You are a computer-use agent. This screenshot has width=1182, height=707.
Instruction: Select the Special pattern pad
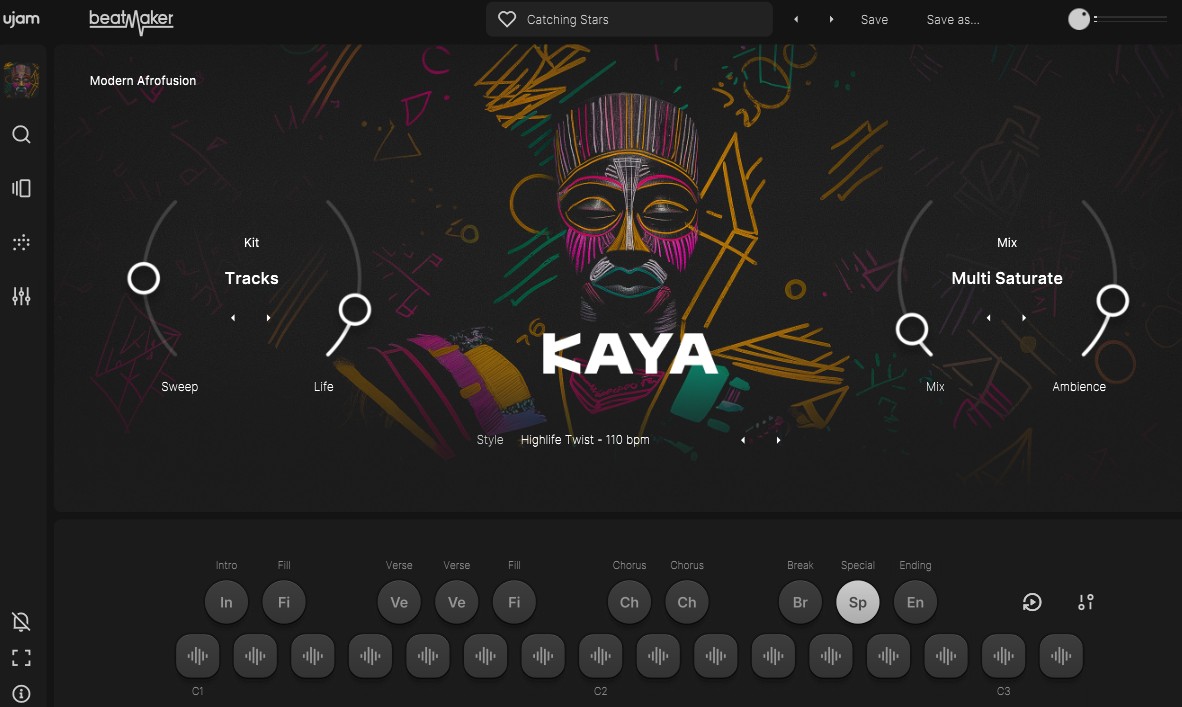(x=857, y=602)
